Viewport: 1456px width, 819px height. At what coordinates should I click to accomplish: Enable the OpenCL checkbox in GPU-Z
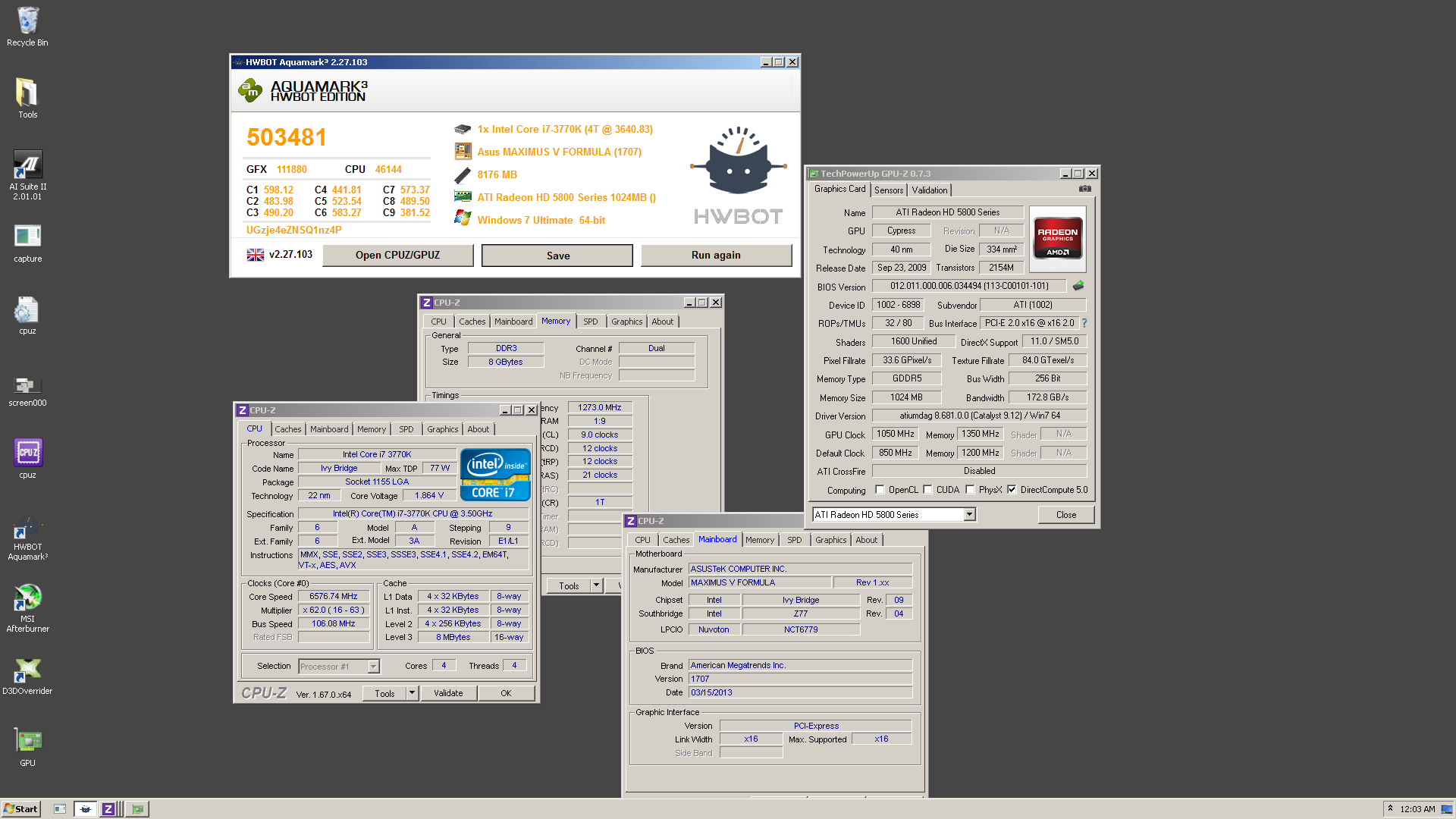coord(880,490)
